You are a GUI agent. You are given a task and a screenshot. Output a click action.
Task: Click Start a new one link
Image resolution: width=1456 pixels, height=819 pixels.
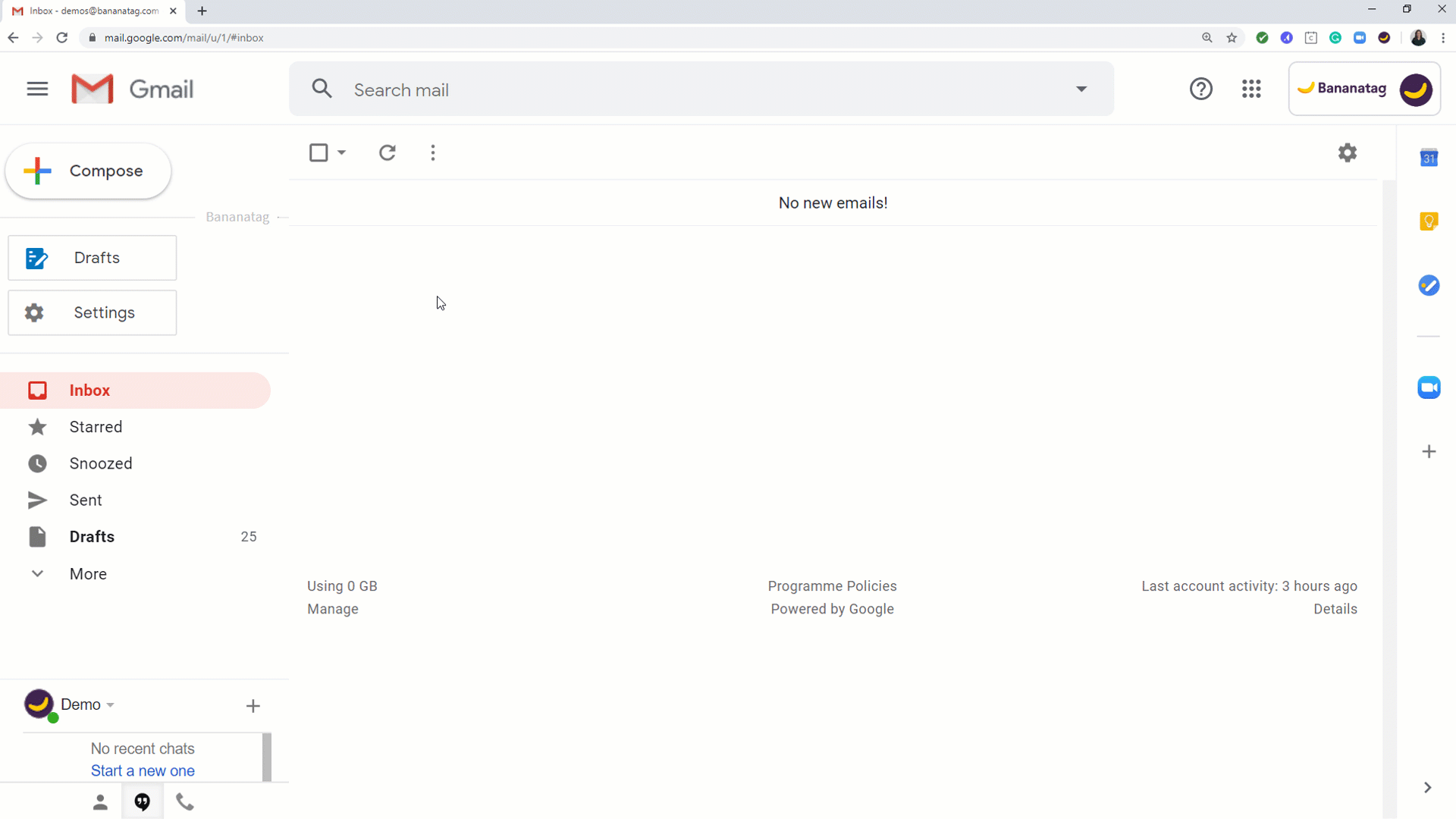point(143,770)
